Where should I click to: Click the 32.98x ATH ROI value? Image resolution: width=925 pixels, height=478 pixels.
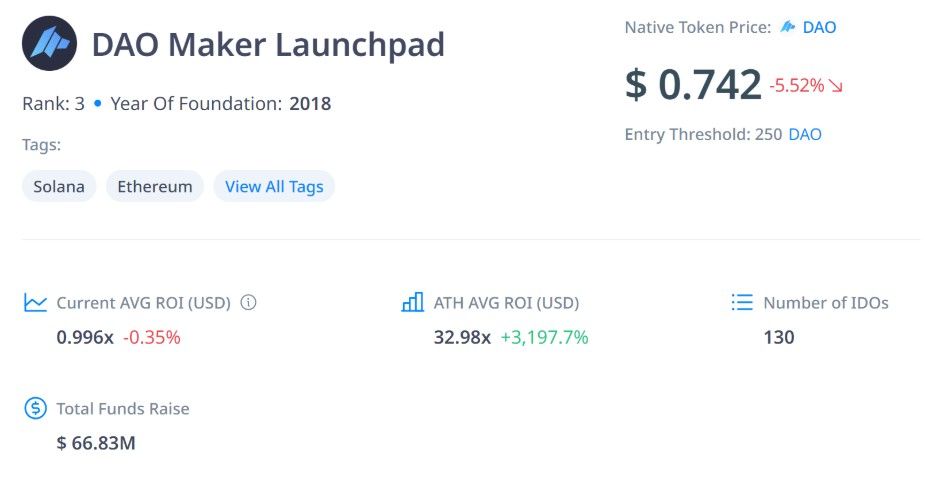(x=462, y=337)
